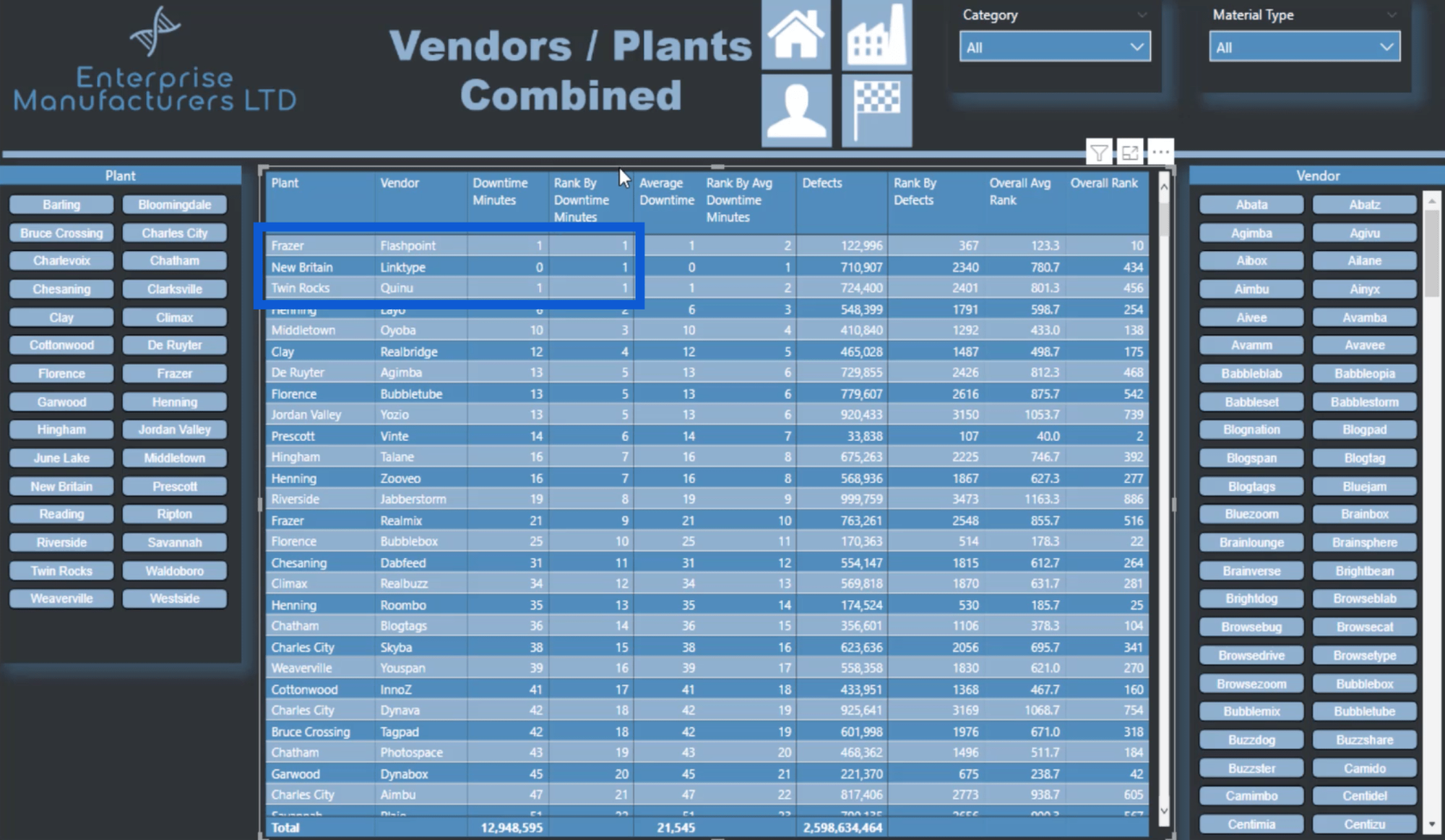
Task: Filter by the Bubbletube vendor button
Action: pyautogui.click(x=1364, y=712)
